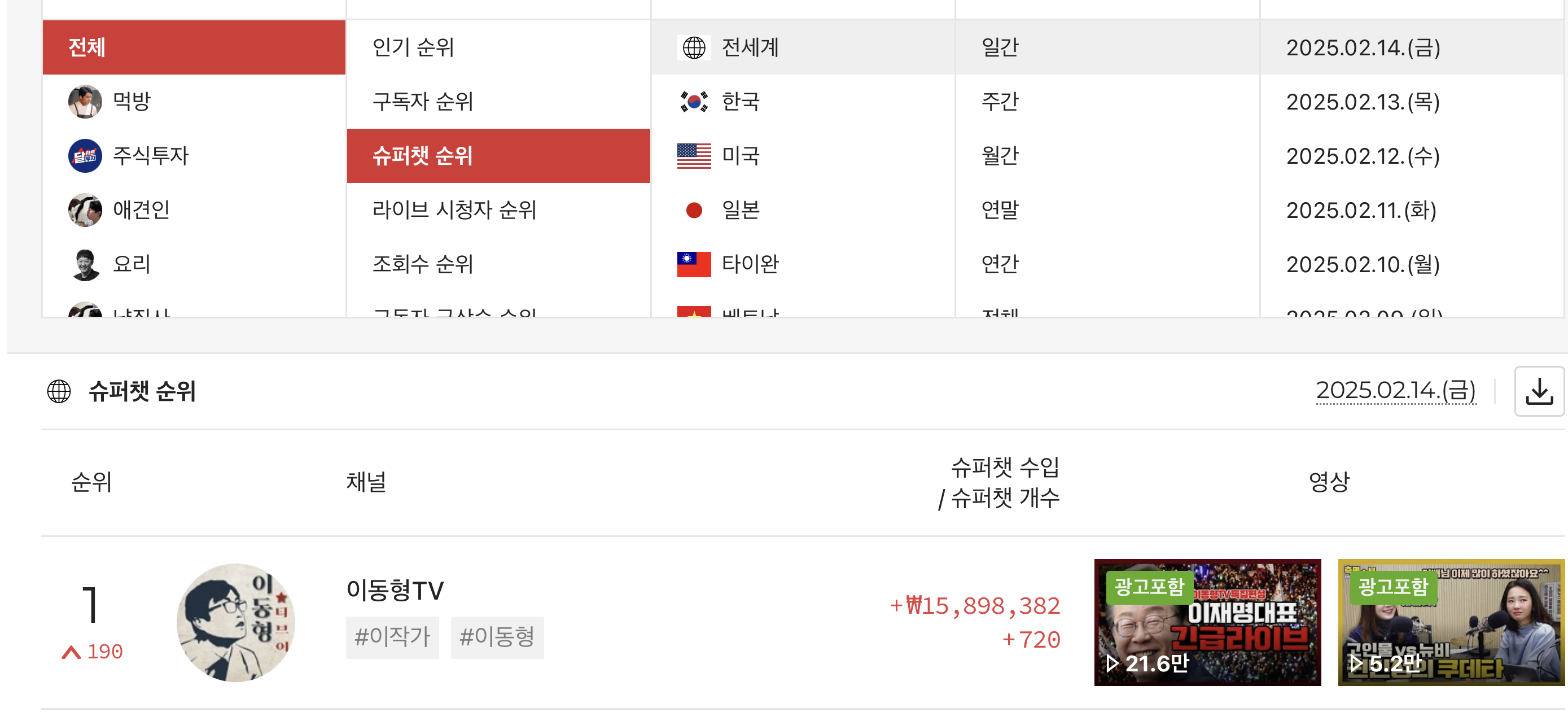This screenshot has width=1568, height=725.
Task: Pick the 요리 category avatar icon
Action: pyautogui.click(x=85, y=264)
